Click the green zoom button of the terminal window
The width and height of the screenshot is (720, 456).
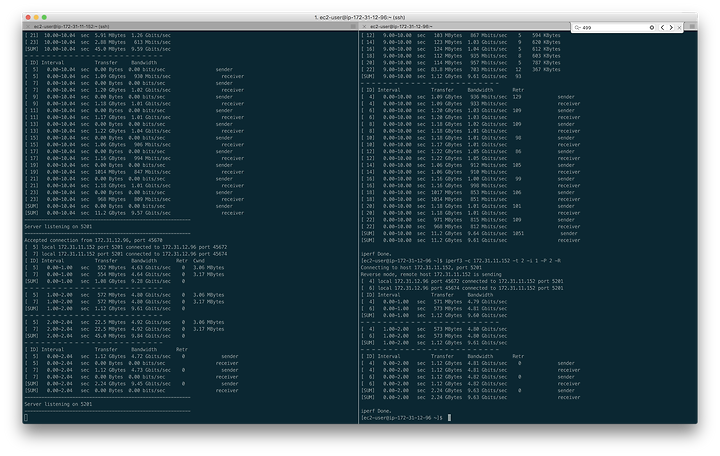pyautogui.click(x=44, y=17)
